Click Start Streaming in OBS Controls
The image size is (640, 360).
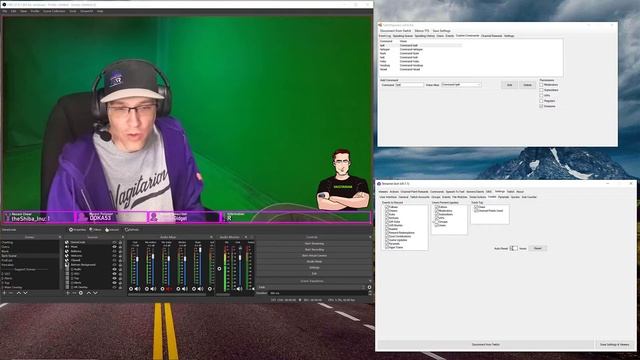click(314, 244)
